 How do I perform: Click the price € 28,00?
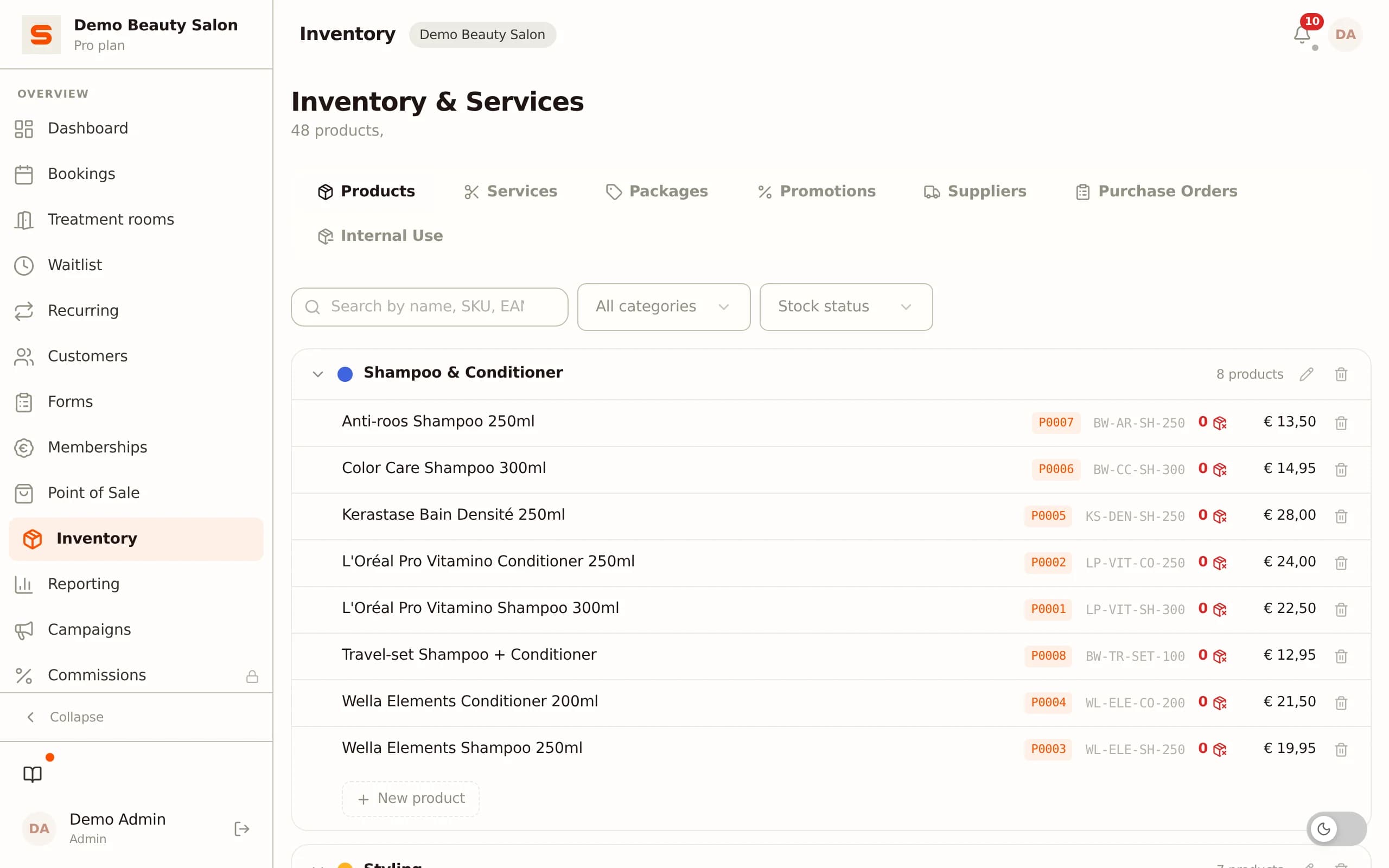click(1289, 515)
